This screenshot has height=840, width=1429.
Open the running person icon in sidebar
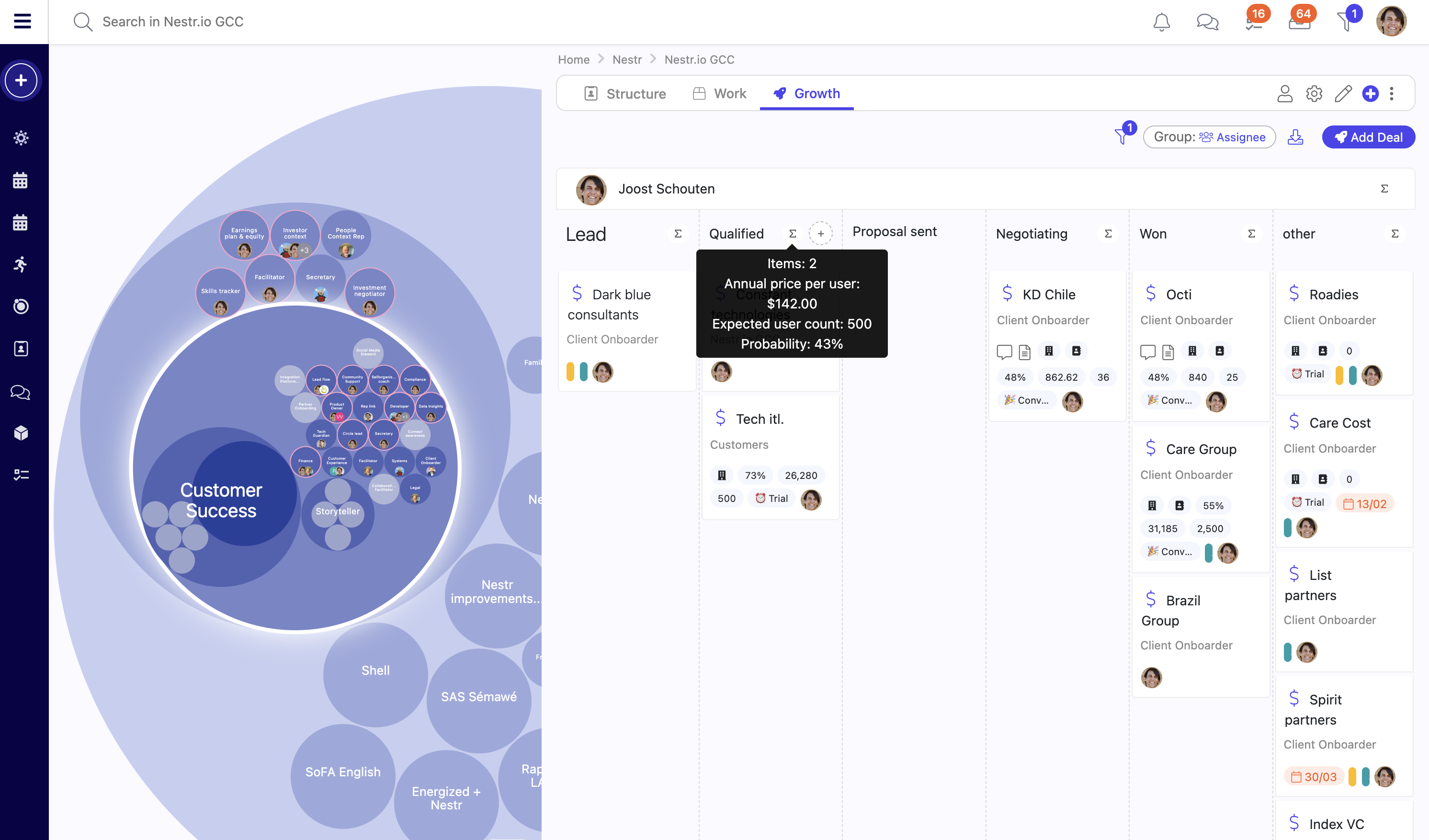[x=21, y=264]
